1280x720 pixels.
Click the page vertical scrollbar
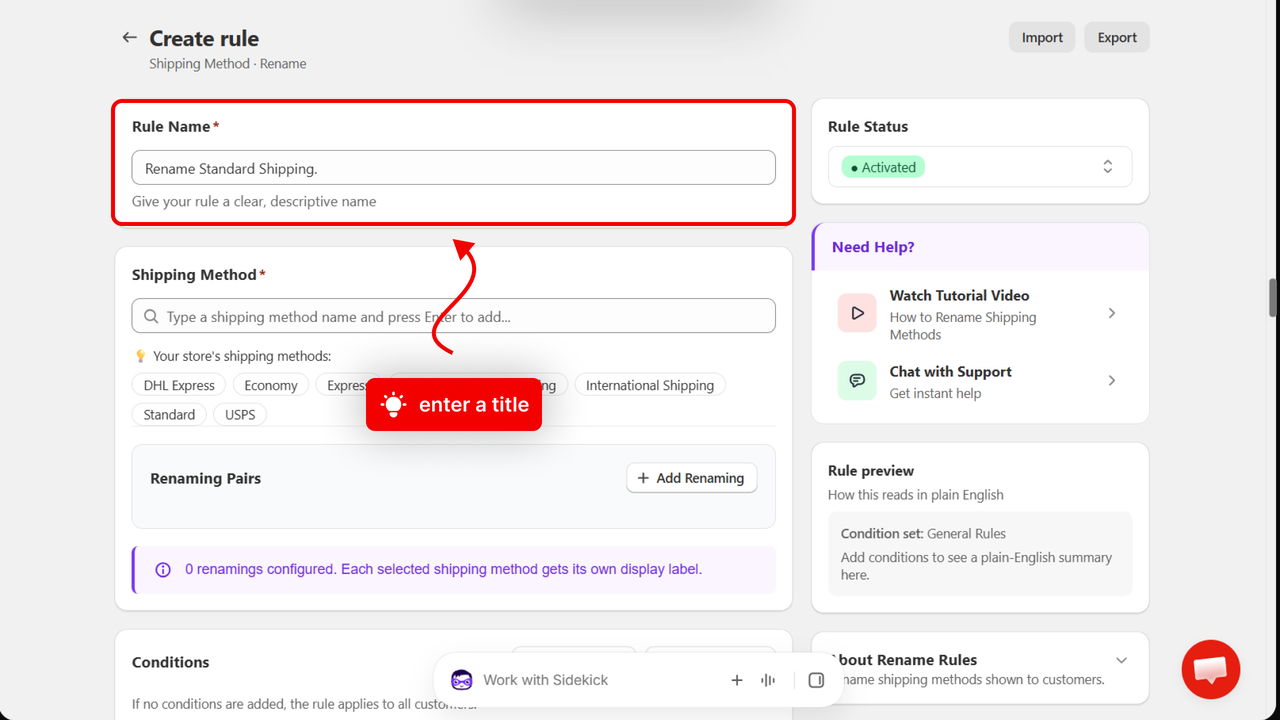1273,298
